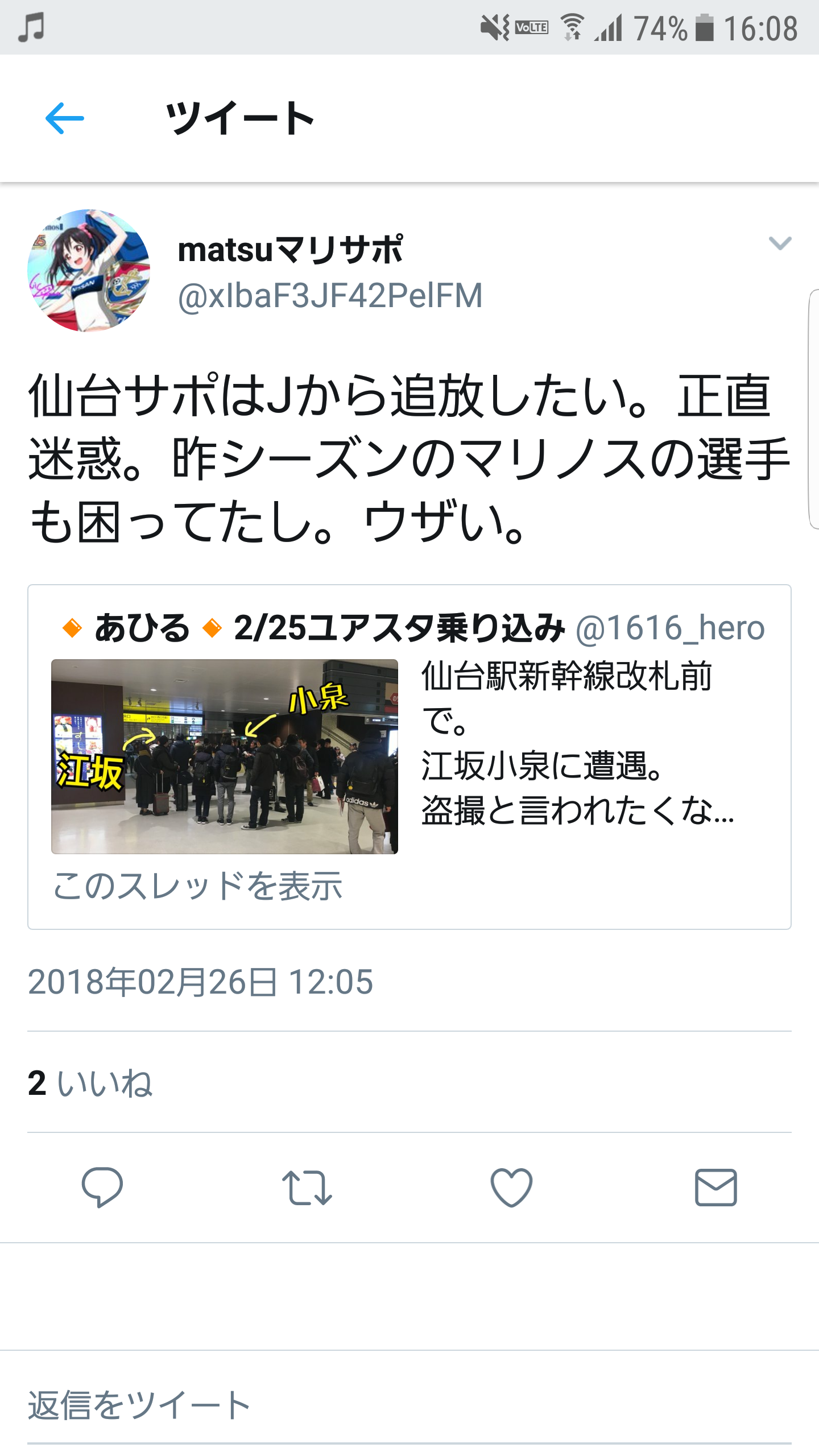Open matsuマリサポ display name profile
This screenshot has height=1456, width=819.
pos(291,249)
